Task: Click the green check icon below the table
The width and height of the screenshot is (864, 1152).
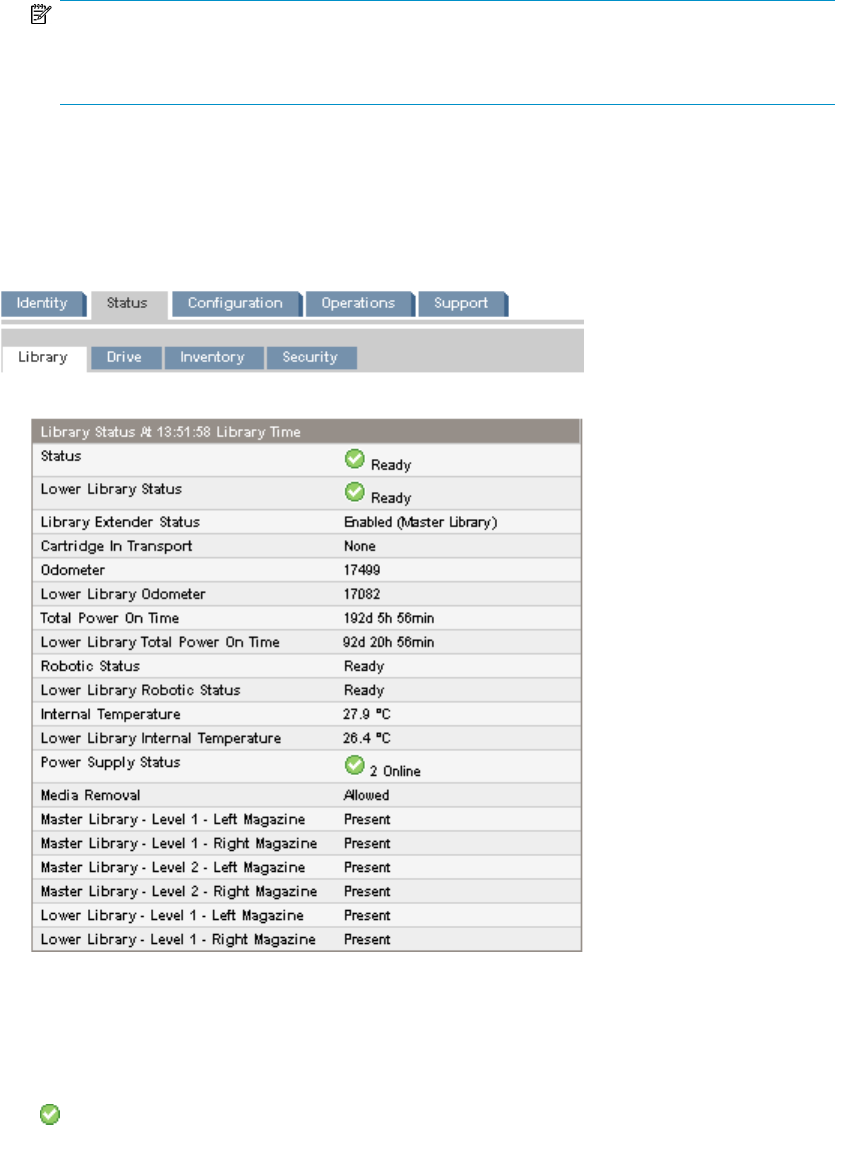Action: (x=50, y=1115)
